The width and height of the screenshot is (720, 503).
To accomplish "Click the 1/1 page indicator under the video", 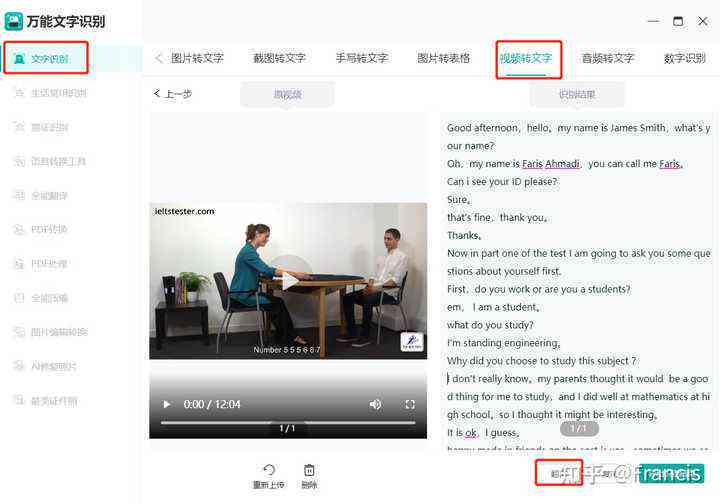I will (x=287, y=428).
